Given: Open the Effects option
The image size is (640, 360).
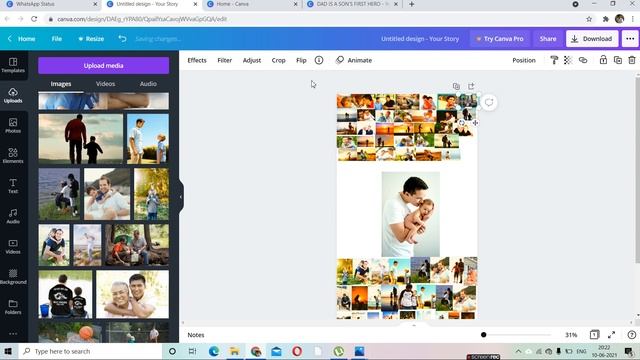Looking at the screenshot, I should click(x=197, y=60).
